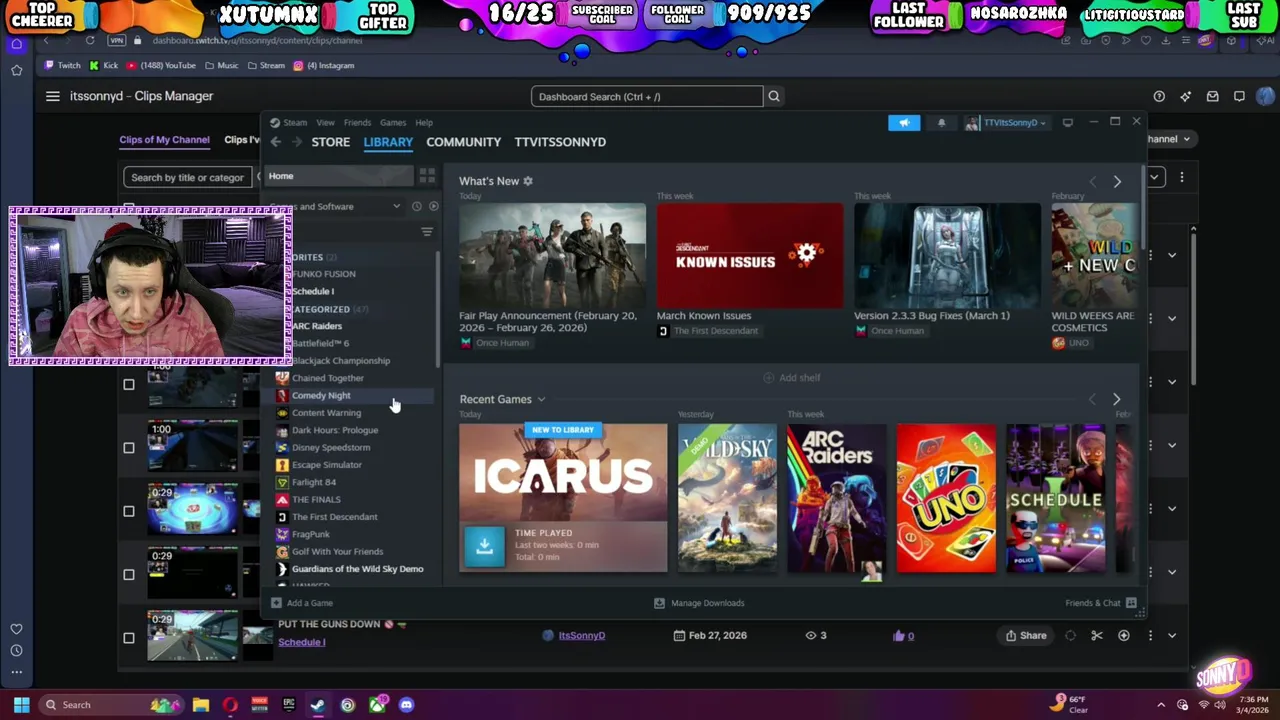1280x720 pixels.
Task: Switch to Steam COMMUNITY tab
Action: coord(463,142)
